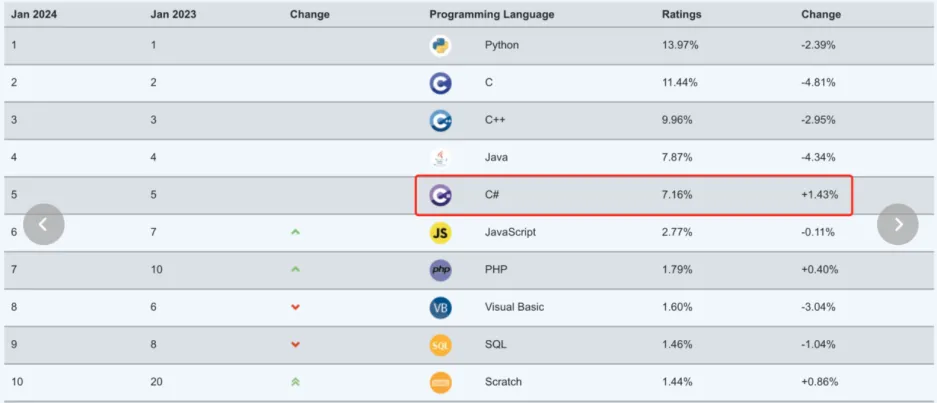Click the C# logo icon
Image resolution: width=937 pixels, height=403 pixels.
440,195
